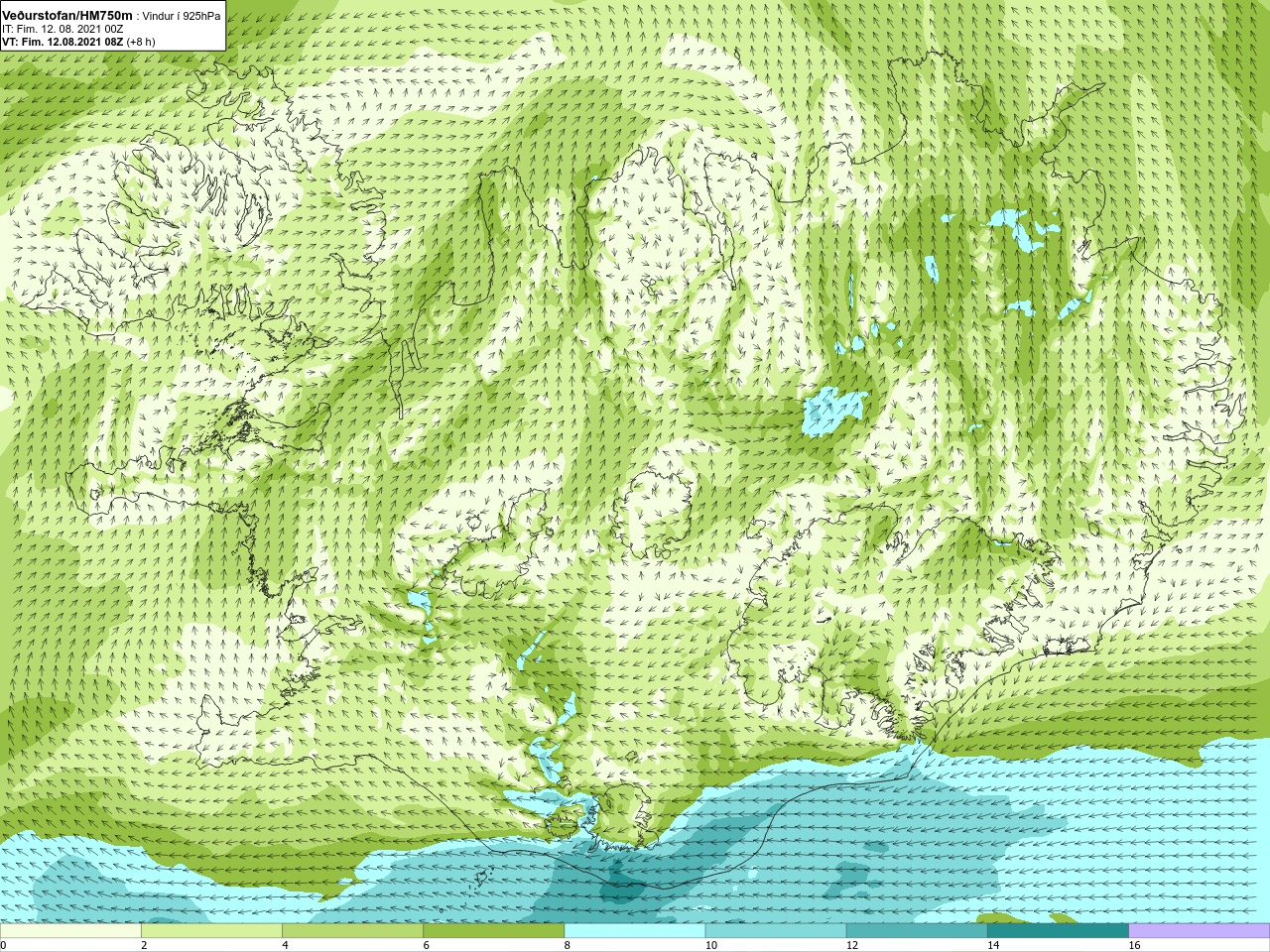This screenshot has height=952, width=1270.
Task: Click the Veðurstofan/HM750m title text
Action: 68,16
